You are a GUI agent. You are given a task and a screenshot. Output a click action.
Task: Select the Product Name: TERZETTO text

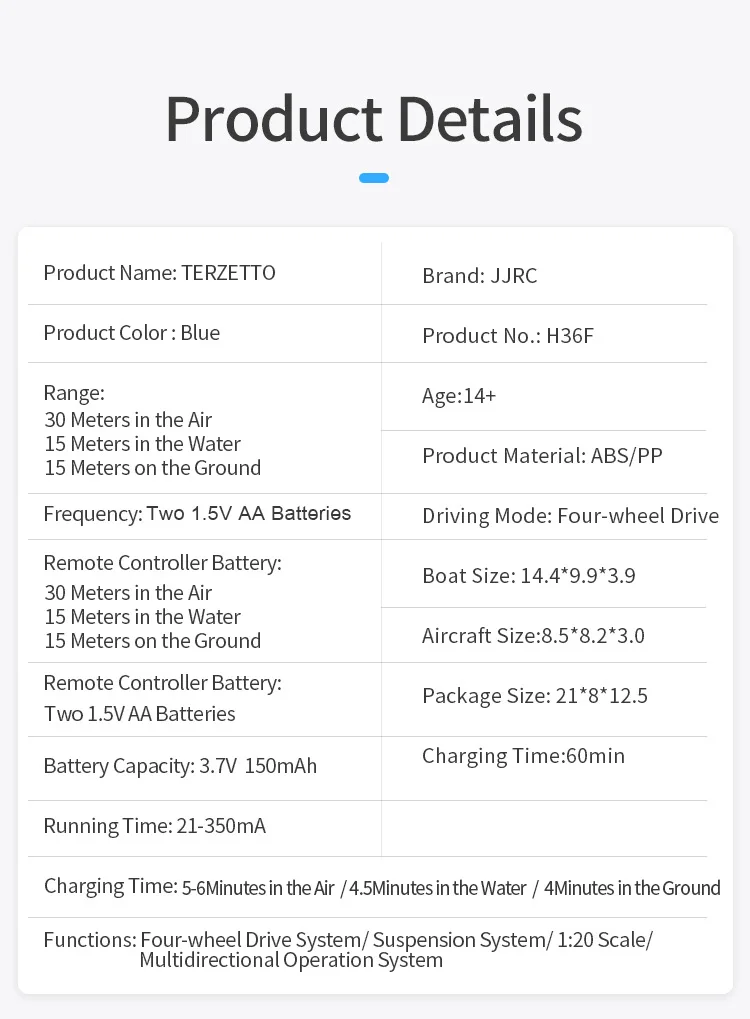(159, 273)
